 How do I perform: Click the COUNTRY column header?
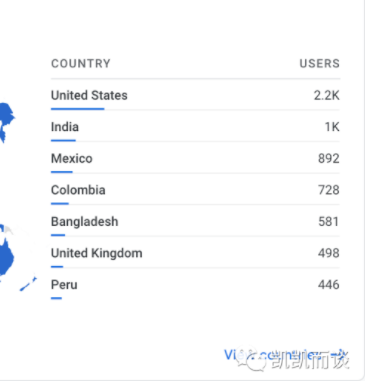click(x=81, y=63)
